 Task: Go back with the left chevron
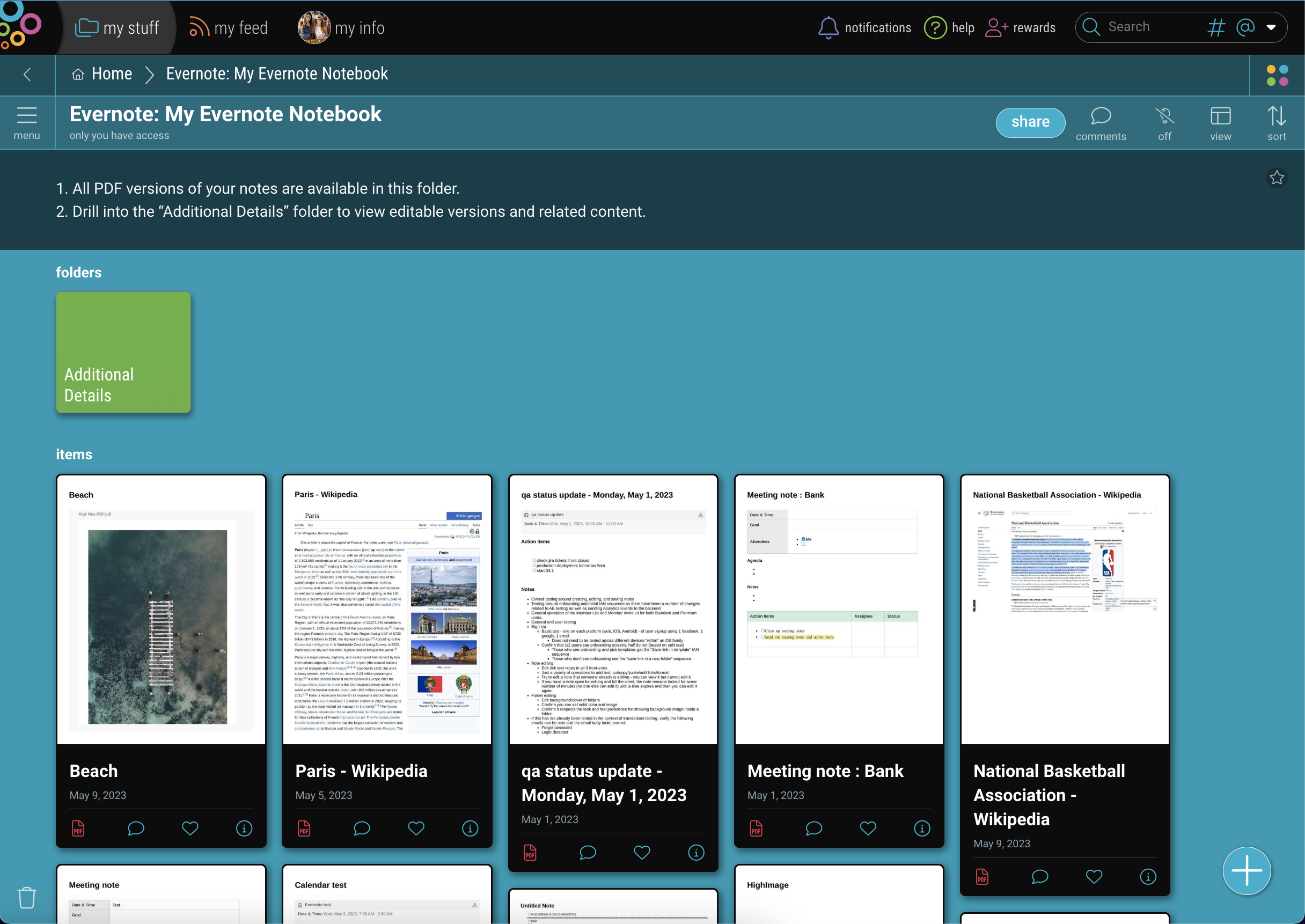[x=27, y=75]
